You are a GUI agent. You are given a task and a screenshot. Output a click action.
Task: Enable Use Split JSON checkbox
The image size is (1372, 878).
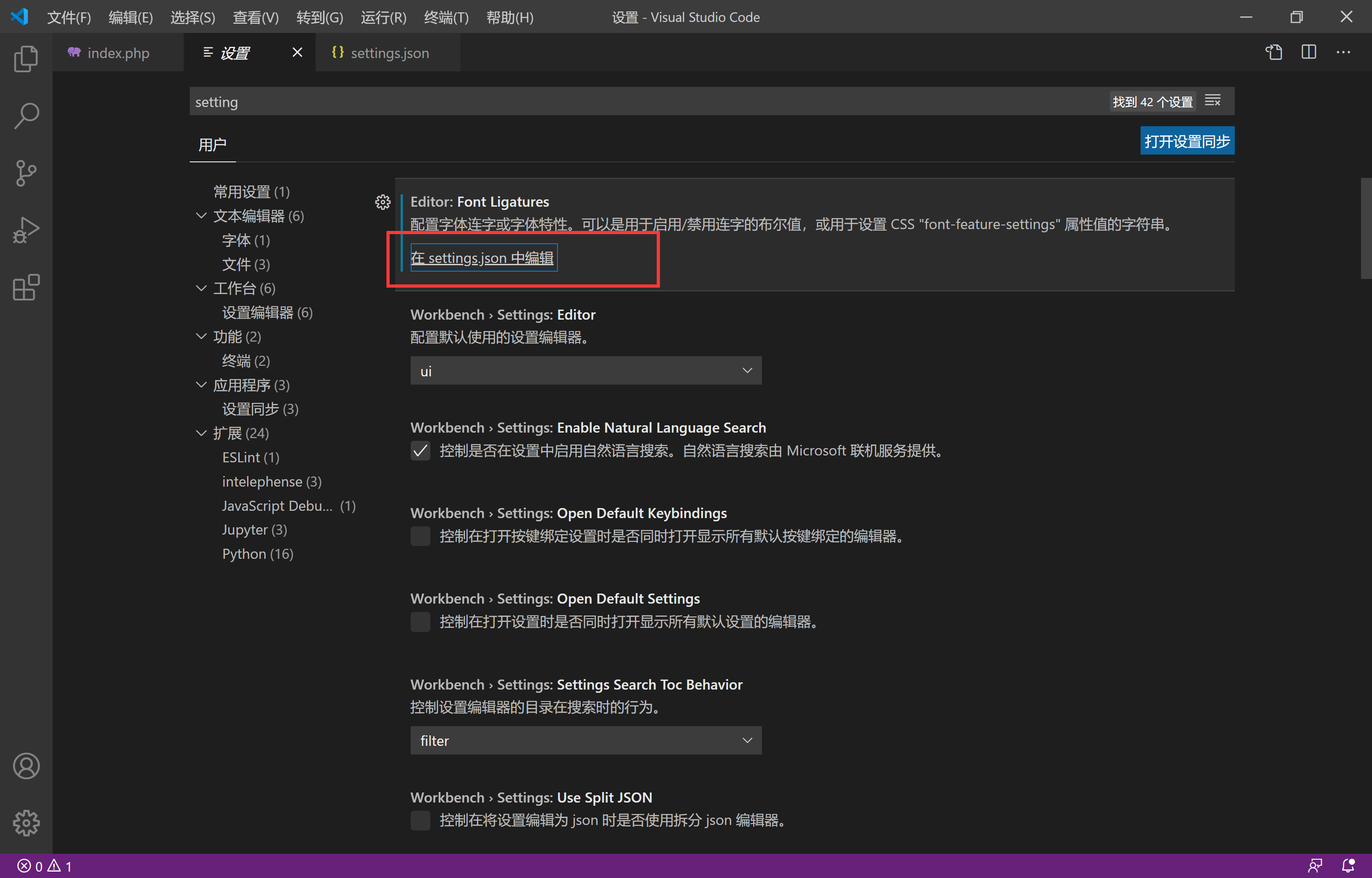point(420,820)
